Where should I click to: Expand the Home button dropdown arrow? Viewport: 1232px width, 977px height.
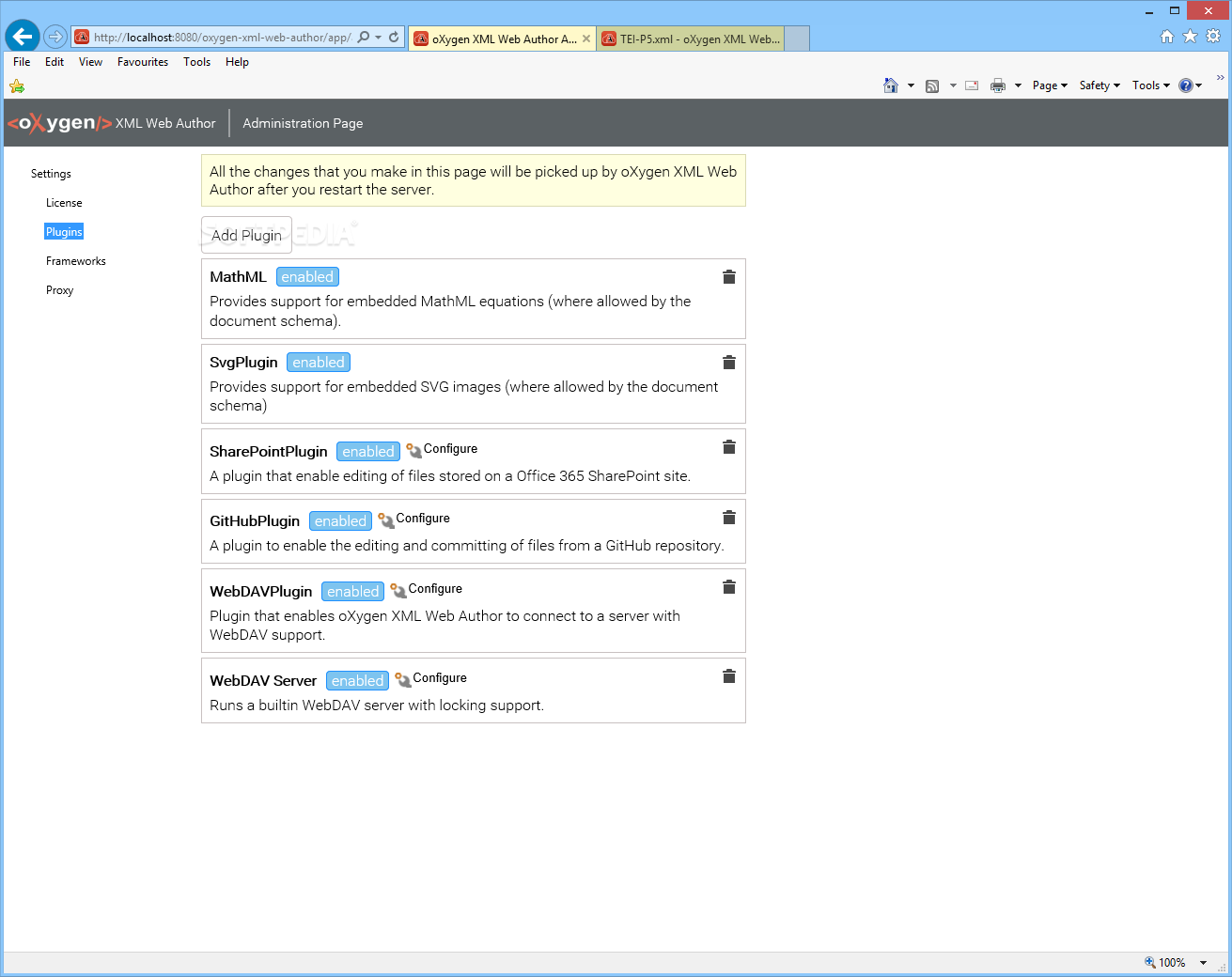tap(911, 85)
